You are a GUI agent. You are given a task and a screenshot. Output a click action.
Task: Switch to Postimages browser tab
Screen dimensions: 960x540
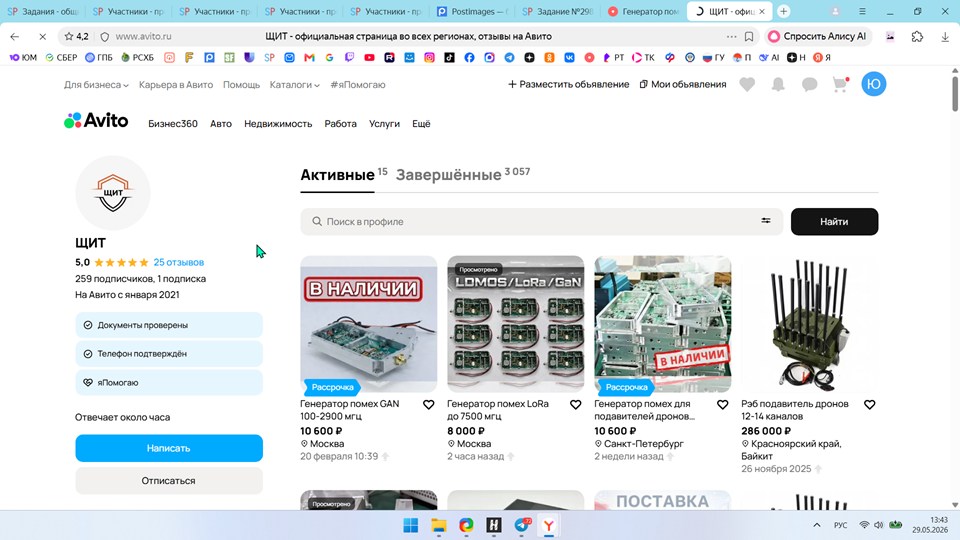point(472,12)
